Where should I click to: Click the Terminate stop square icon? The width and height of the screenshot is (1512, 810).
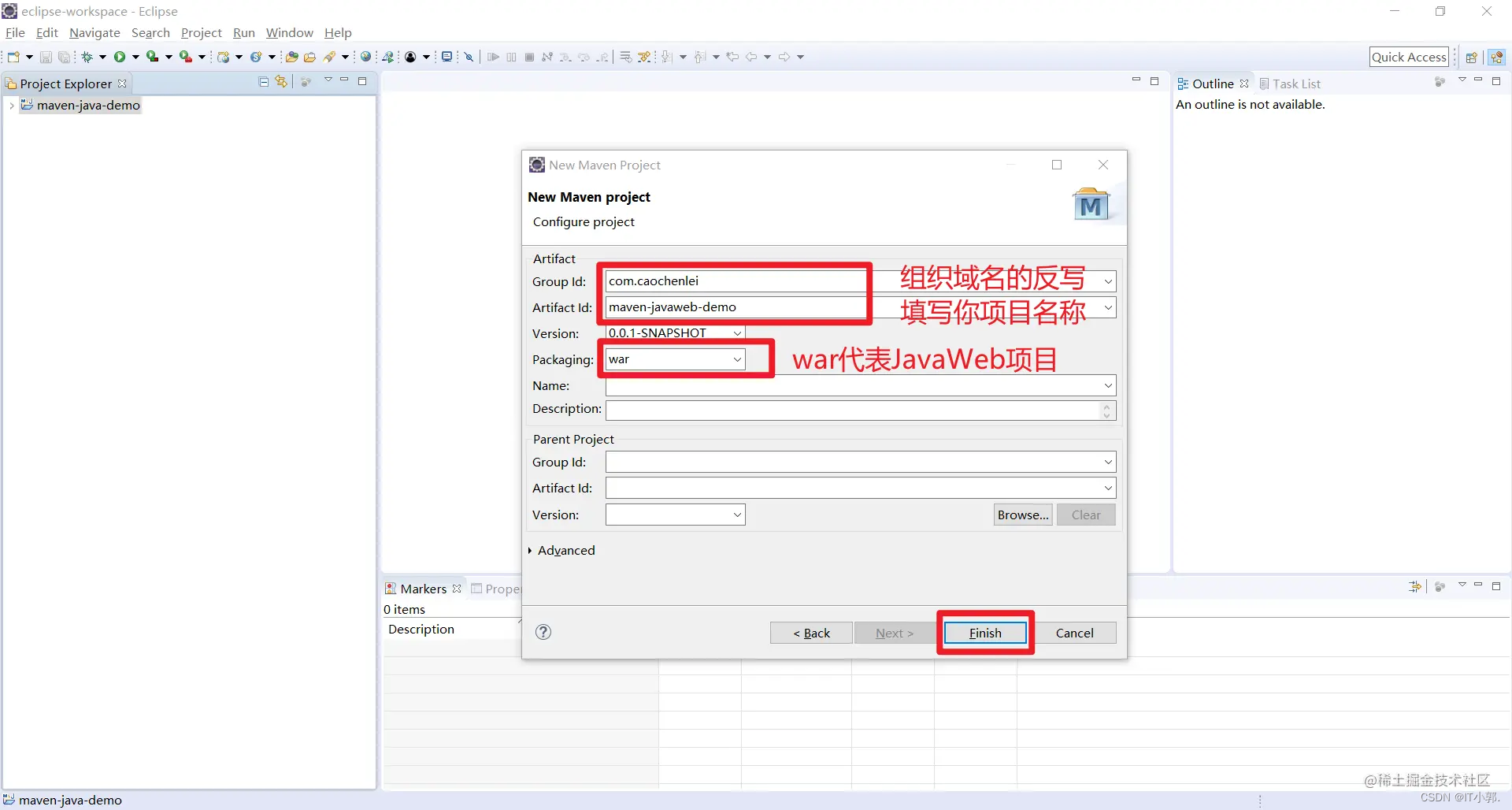coord(529,57)
